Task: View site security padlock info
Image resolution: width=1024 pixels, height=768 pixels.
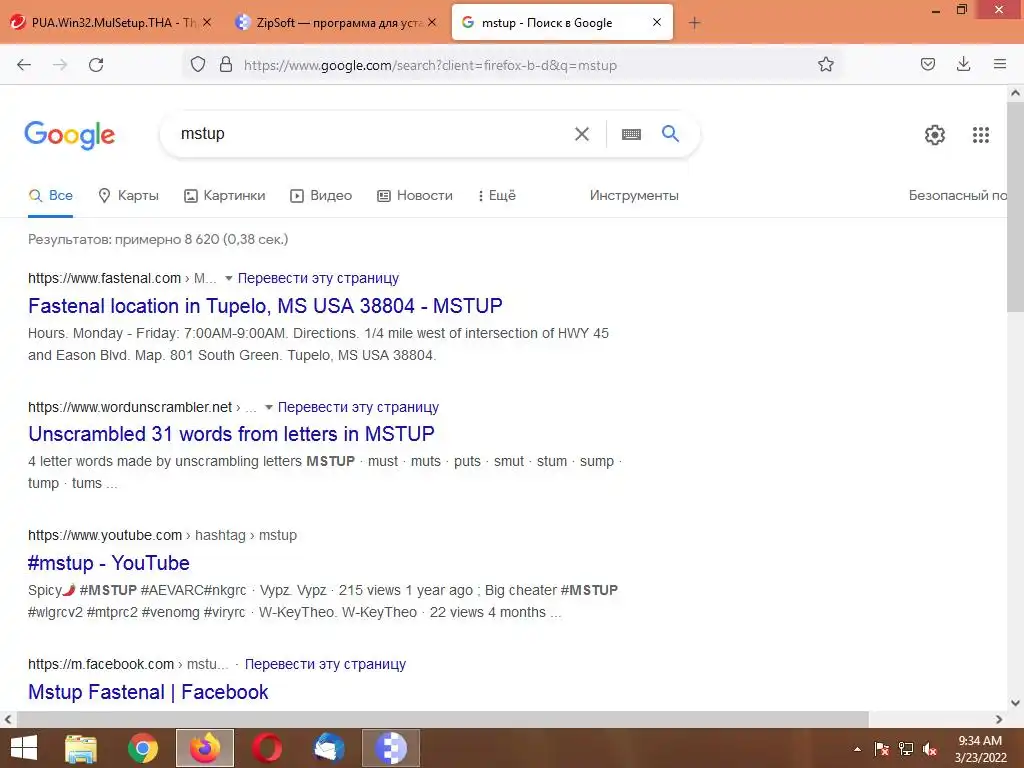Action: coord(226,65)
